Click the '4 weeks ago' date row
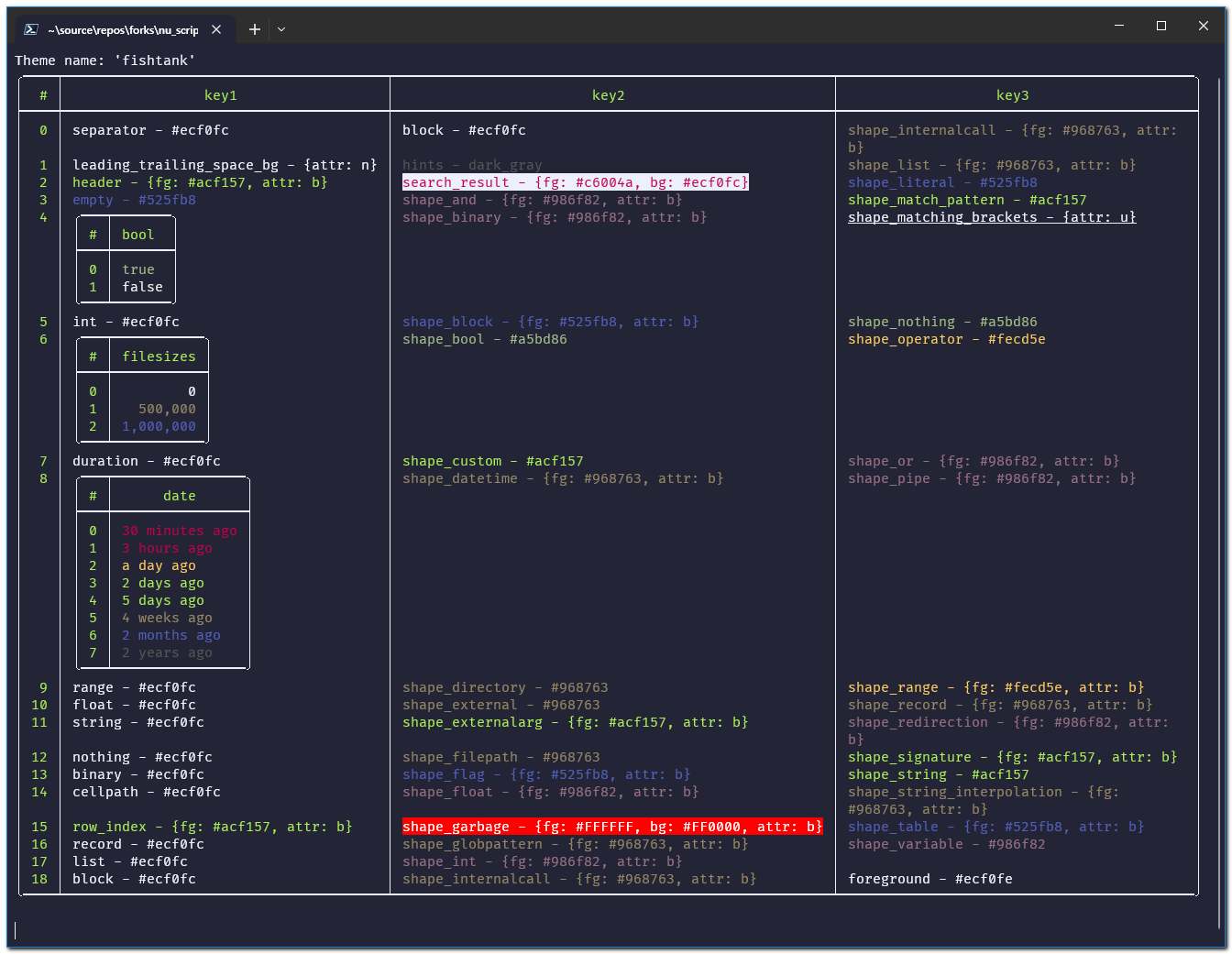Image resolution: width=1232 pixels, height=954 pixels. coord(168,618)
